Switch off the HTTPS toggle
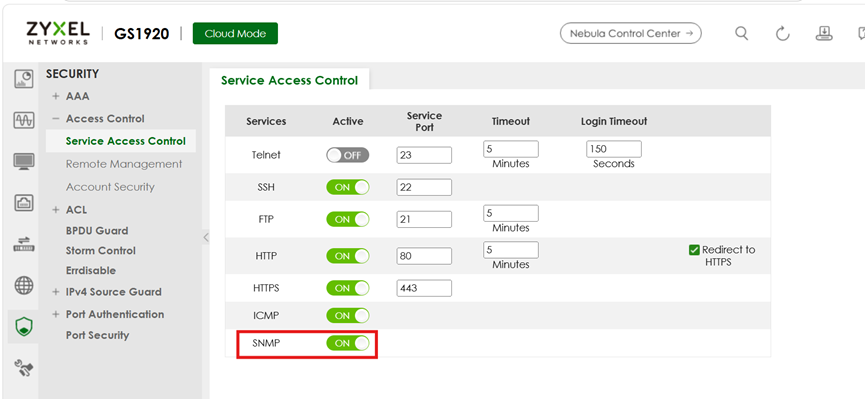This screenshot has height=399, width=865. coord(348,288)
